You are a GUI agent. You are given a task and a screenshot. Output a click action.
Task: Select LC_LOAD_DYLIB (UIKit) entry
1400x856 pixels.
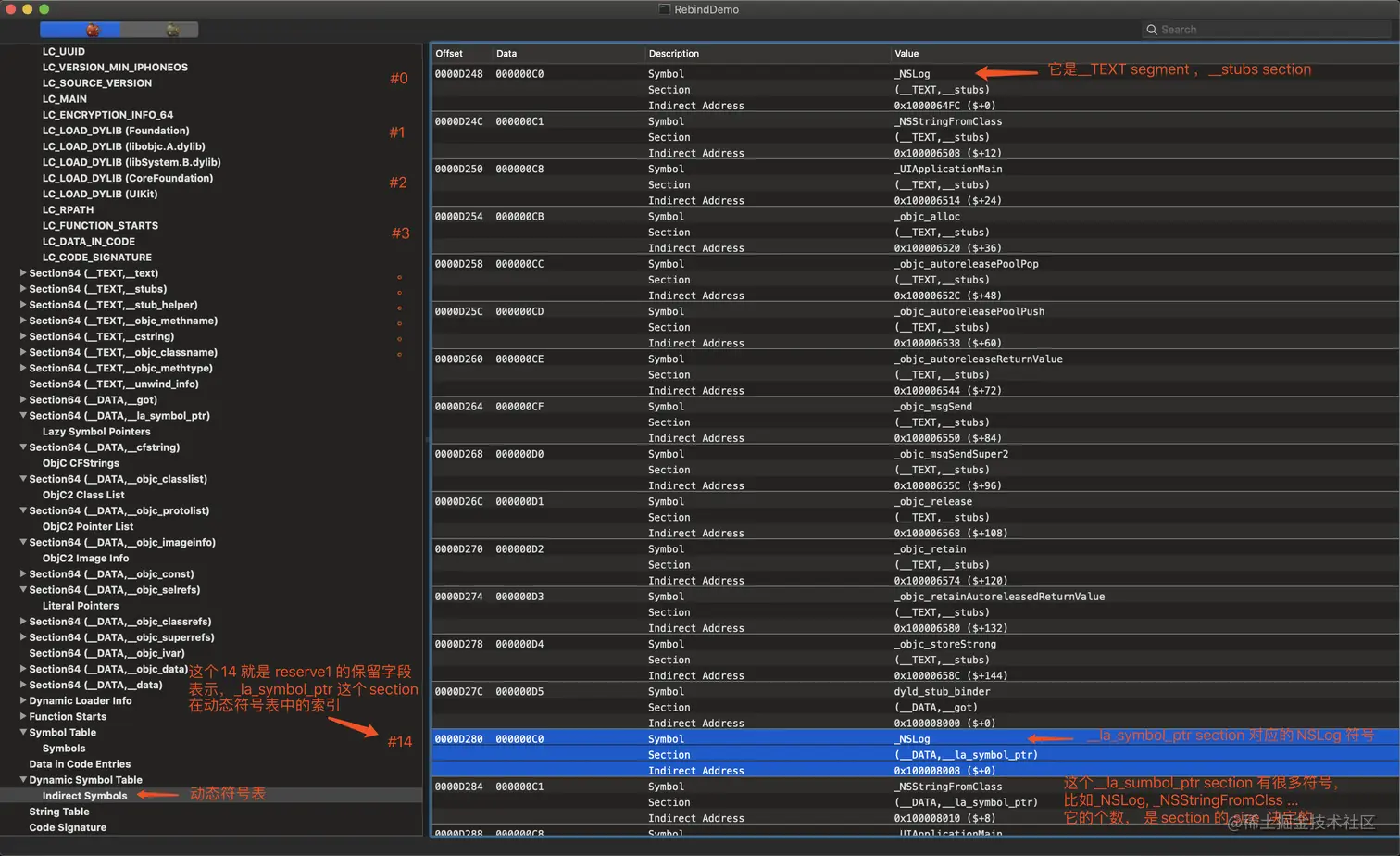[x=100, y=194]
